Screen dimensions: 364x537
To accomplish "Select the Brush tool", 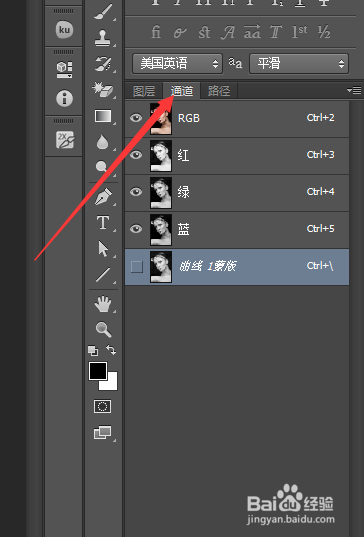I will [103, 12].
